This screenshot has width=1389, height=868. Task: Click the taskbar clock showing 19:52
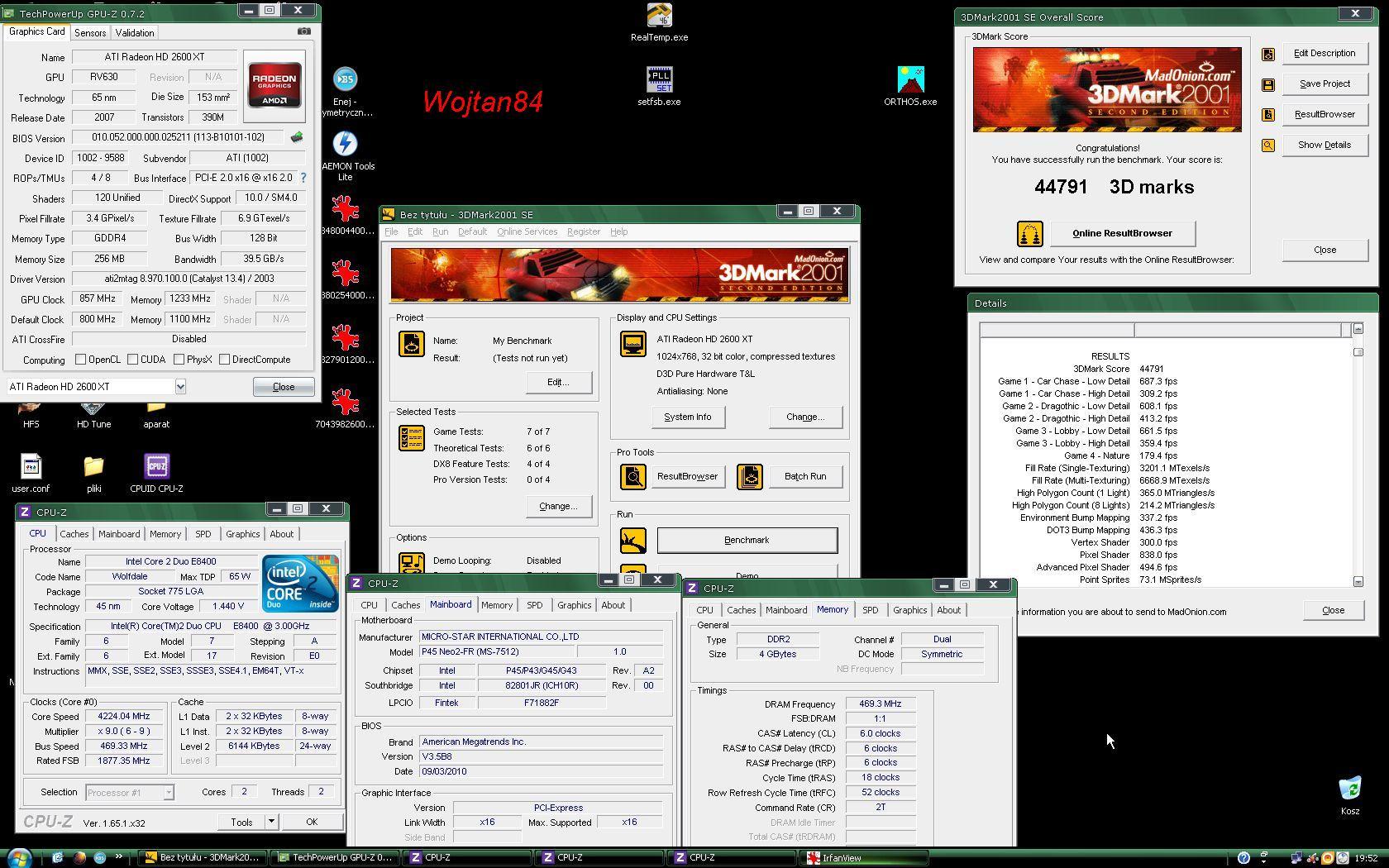(1366, 858)
